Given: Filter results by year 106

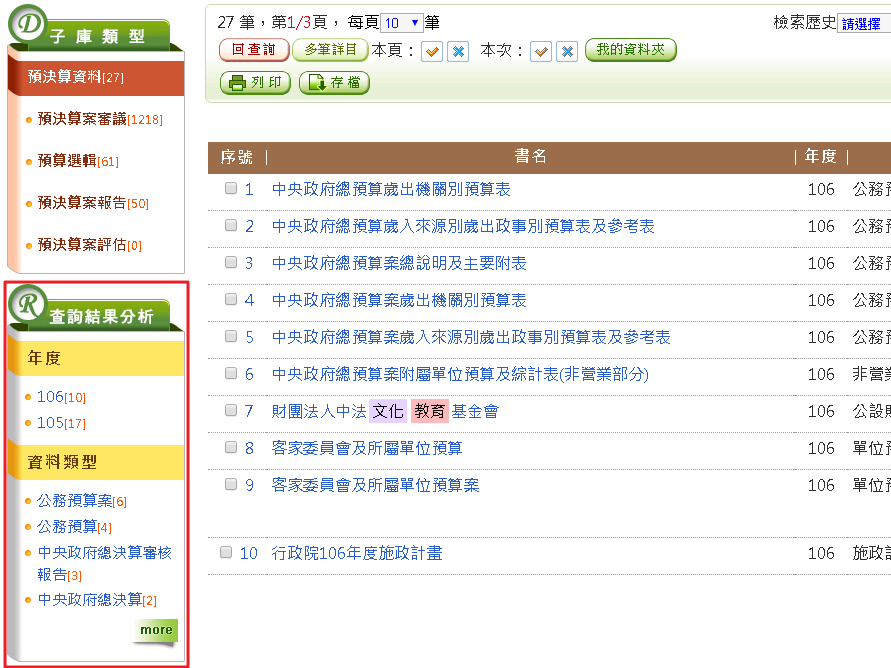Looking at the screenshot, I should (51, 397).
